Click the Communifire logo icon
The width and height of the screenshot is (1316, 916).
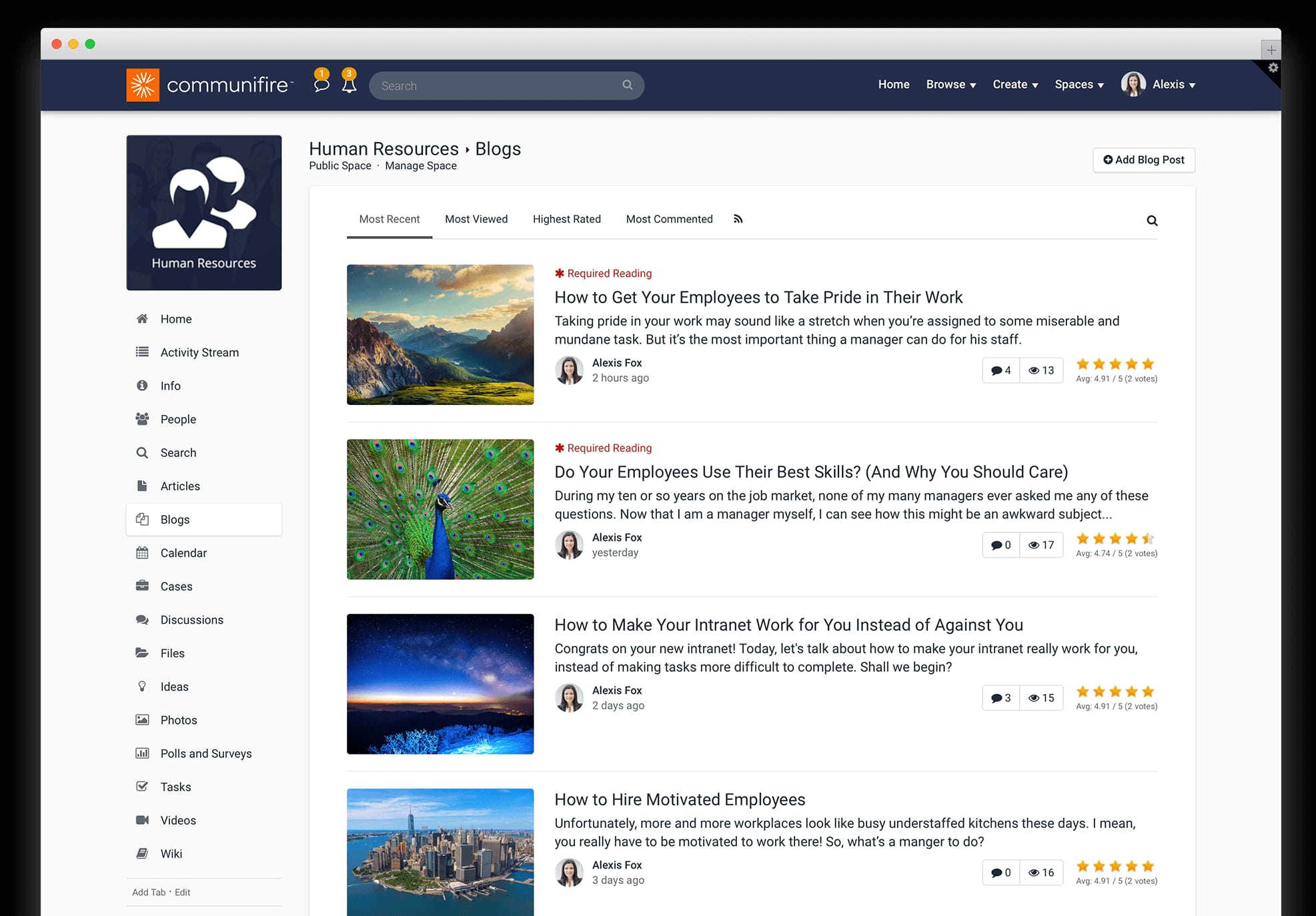[141, 85]
